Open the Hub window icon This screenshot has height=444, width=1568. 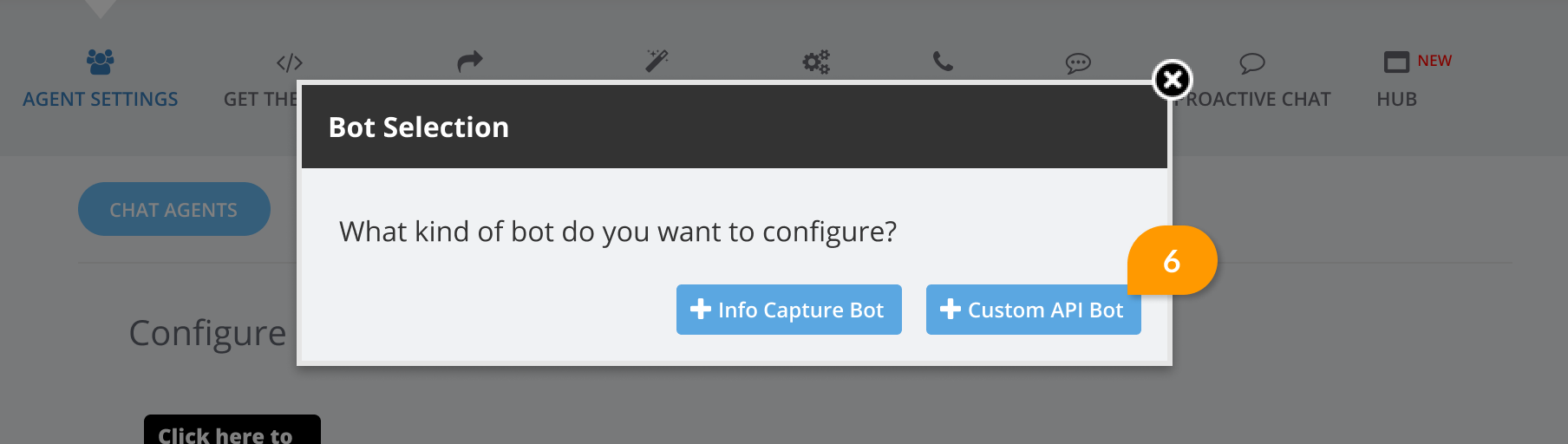tap(1396, 62)
